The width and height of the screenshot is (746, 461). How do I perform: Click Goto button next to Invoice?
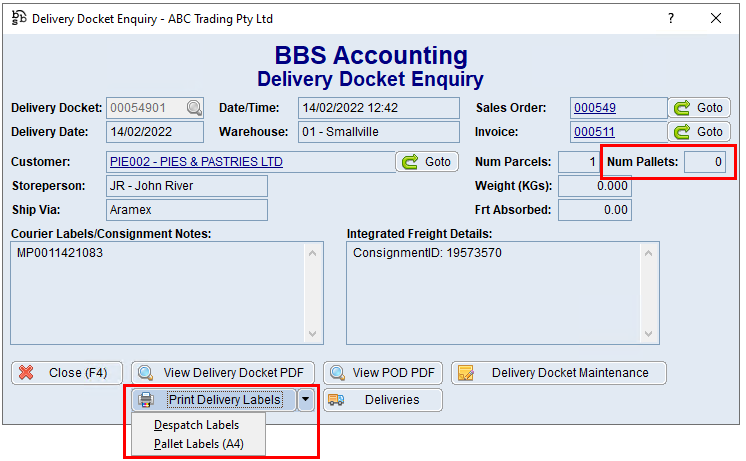point(699,132)
